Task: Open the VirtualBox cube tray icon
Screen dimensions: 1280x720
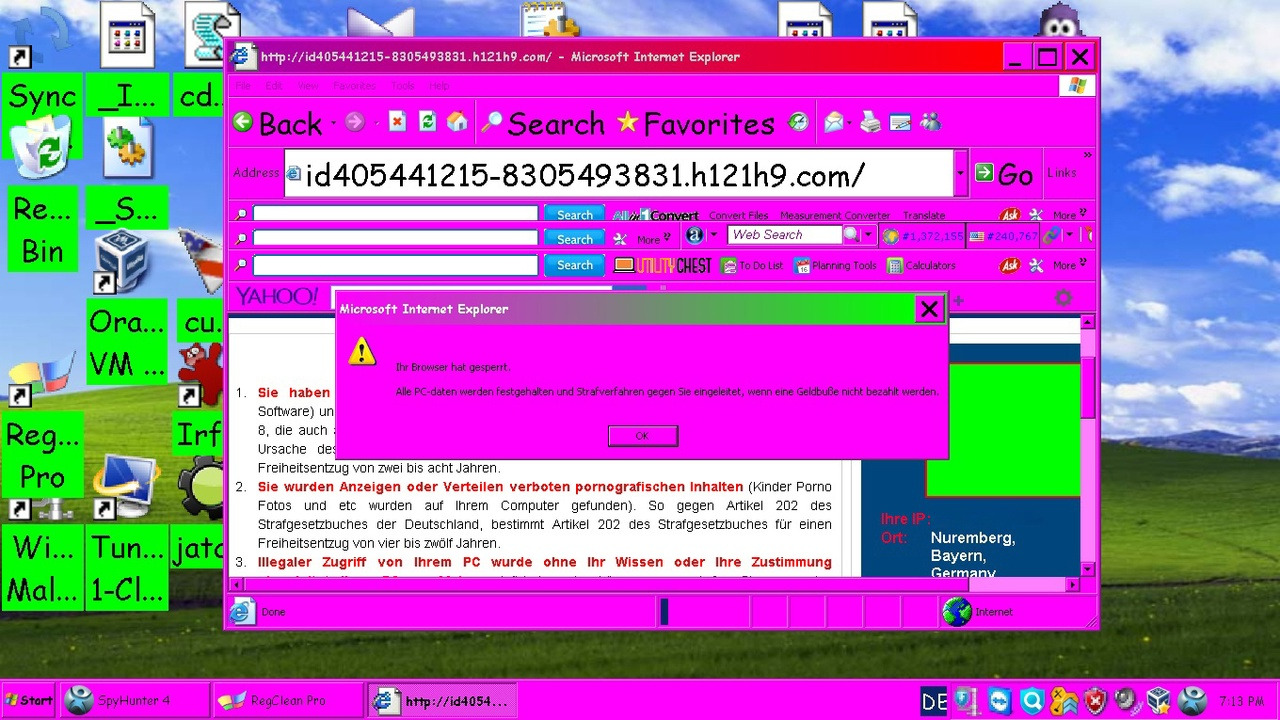Action: 1158,701
